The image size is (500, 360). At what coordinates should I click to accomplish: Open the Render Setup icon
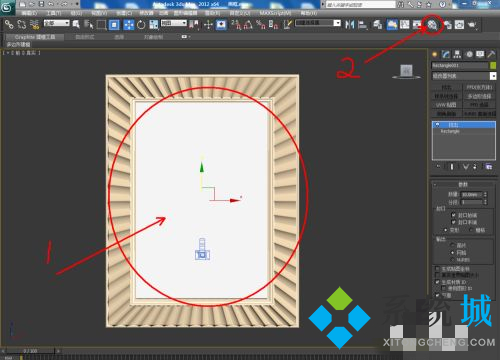pyautogui.click(x=447, y=25)
